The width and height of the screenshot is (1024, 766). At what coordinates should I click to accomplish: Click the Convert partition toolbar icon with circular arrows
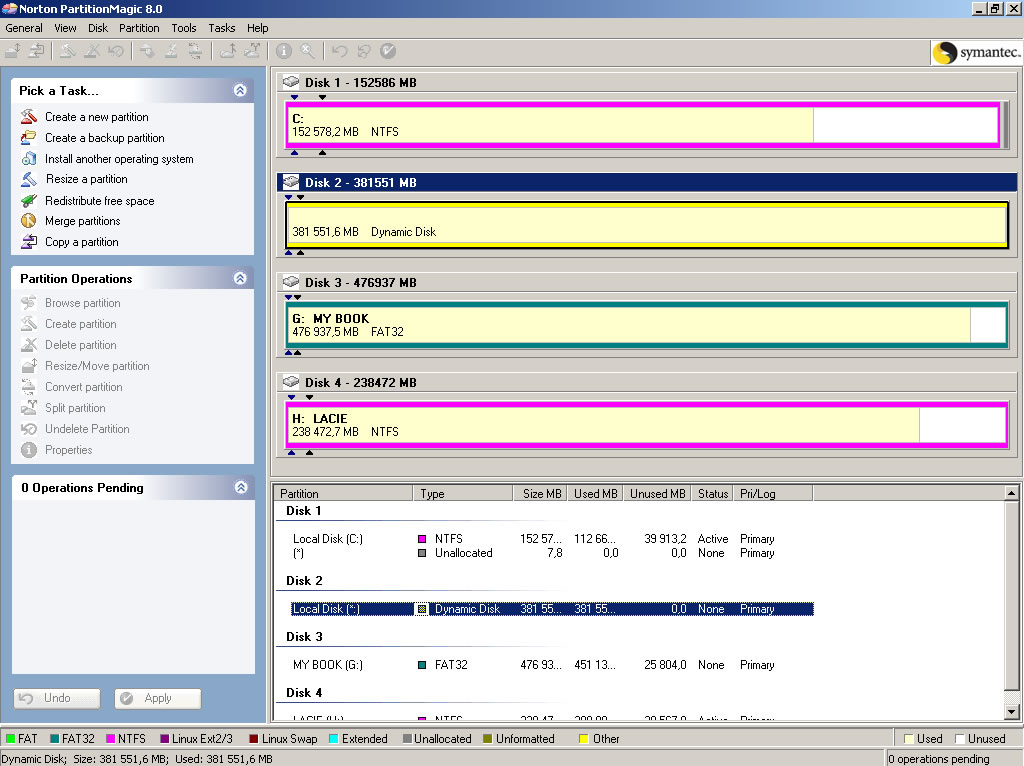tap(195, 50)
